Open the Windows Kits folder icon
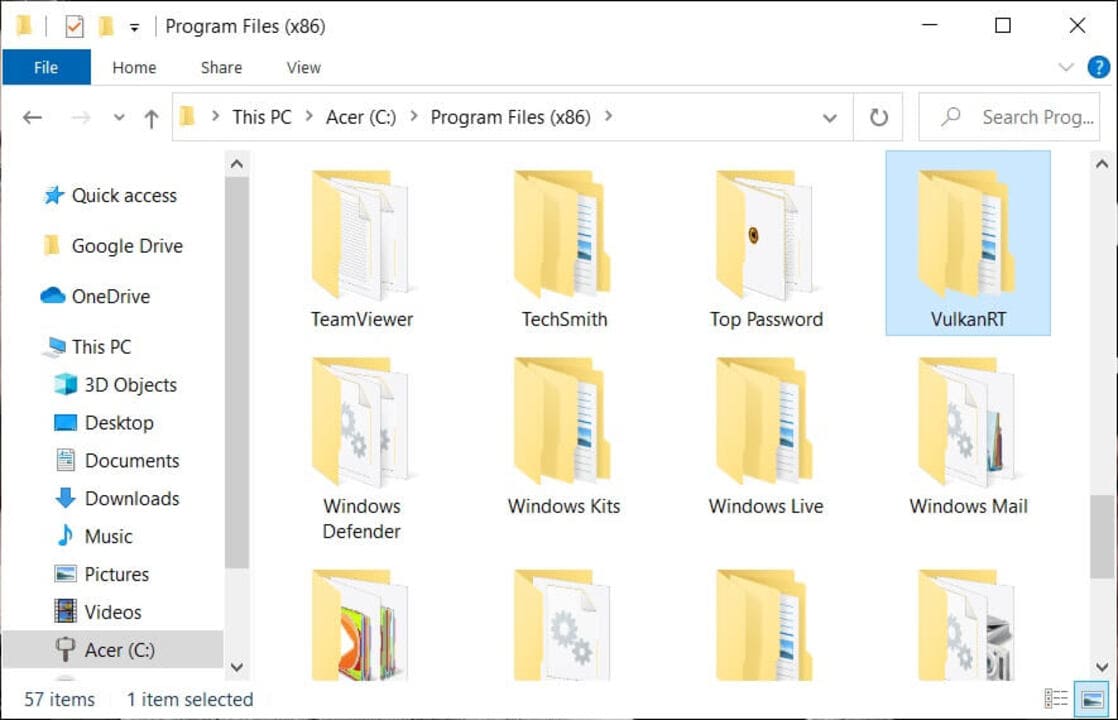 pos(563,421)
